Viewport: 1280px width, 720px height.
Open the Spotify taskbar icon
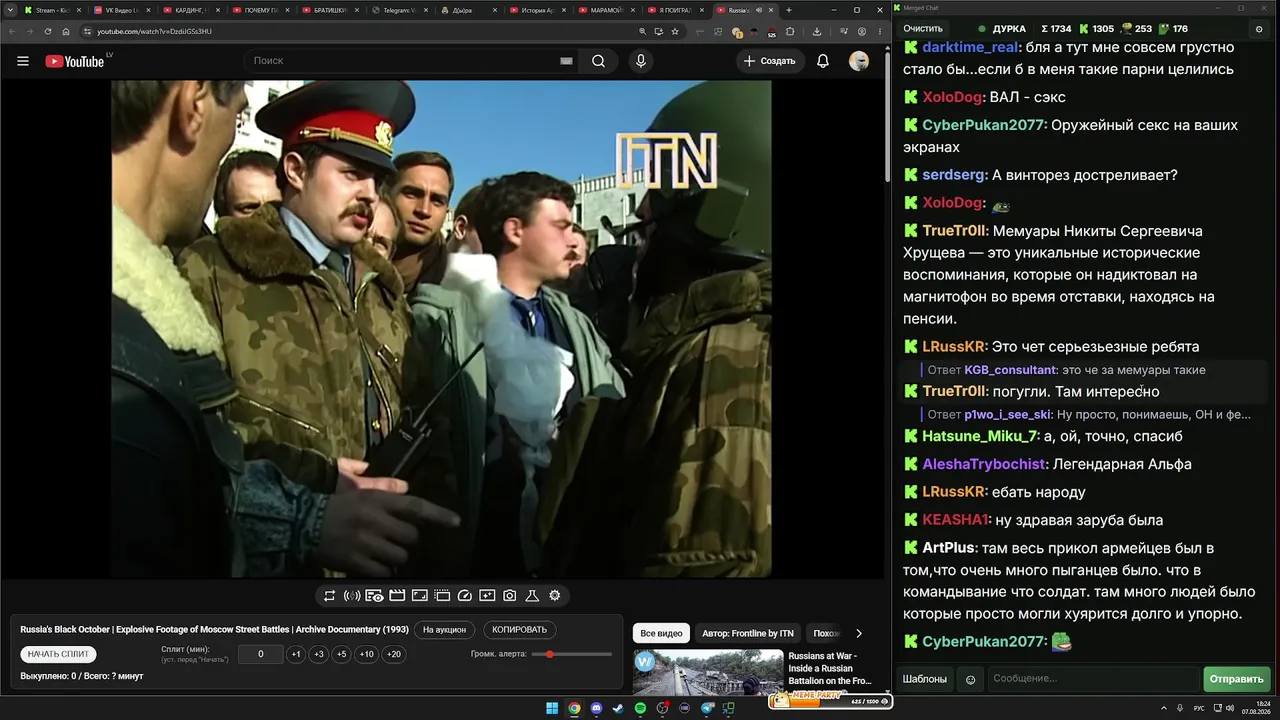coord(641,708)
